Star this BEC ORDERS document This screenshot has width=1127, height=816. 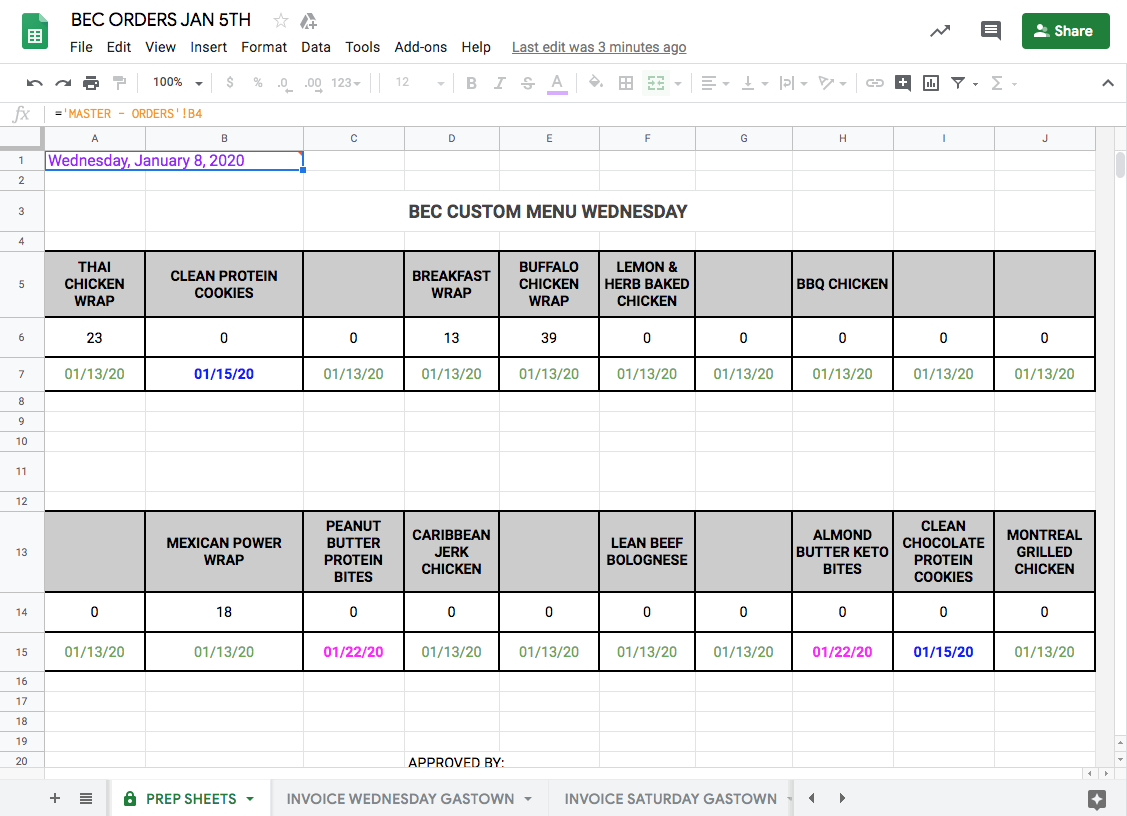point(281,21)
